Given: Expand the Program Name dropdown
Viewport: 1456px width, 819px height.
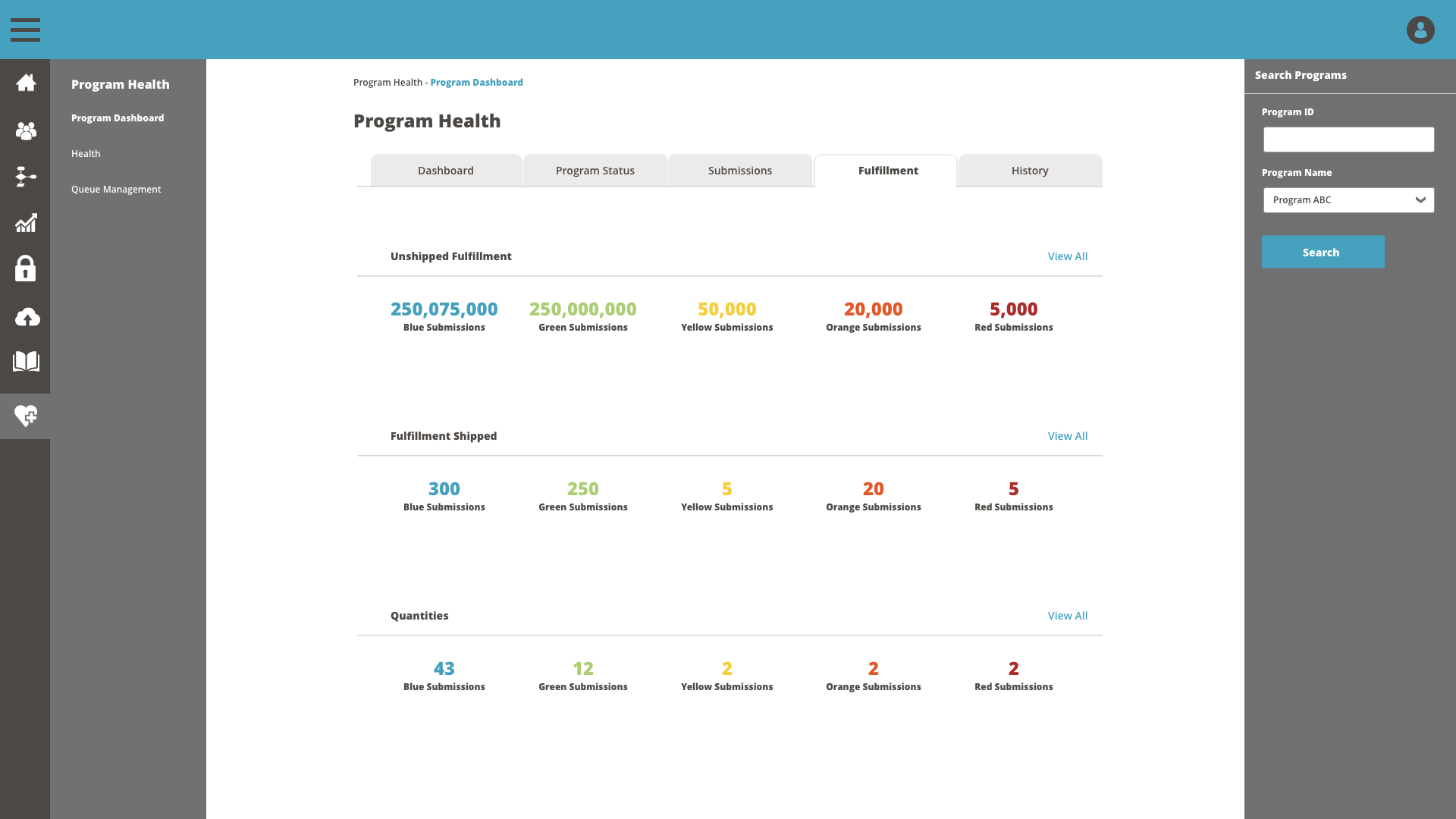Looking at the screenshot, I should (x=1348, y=200).
